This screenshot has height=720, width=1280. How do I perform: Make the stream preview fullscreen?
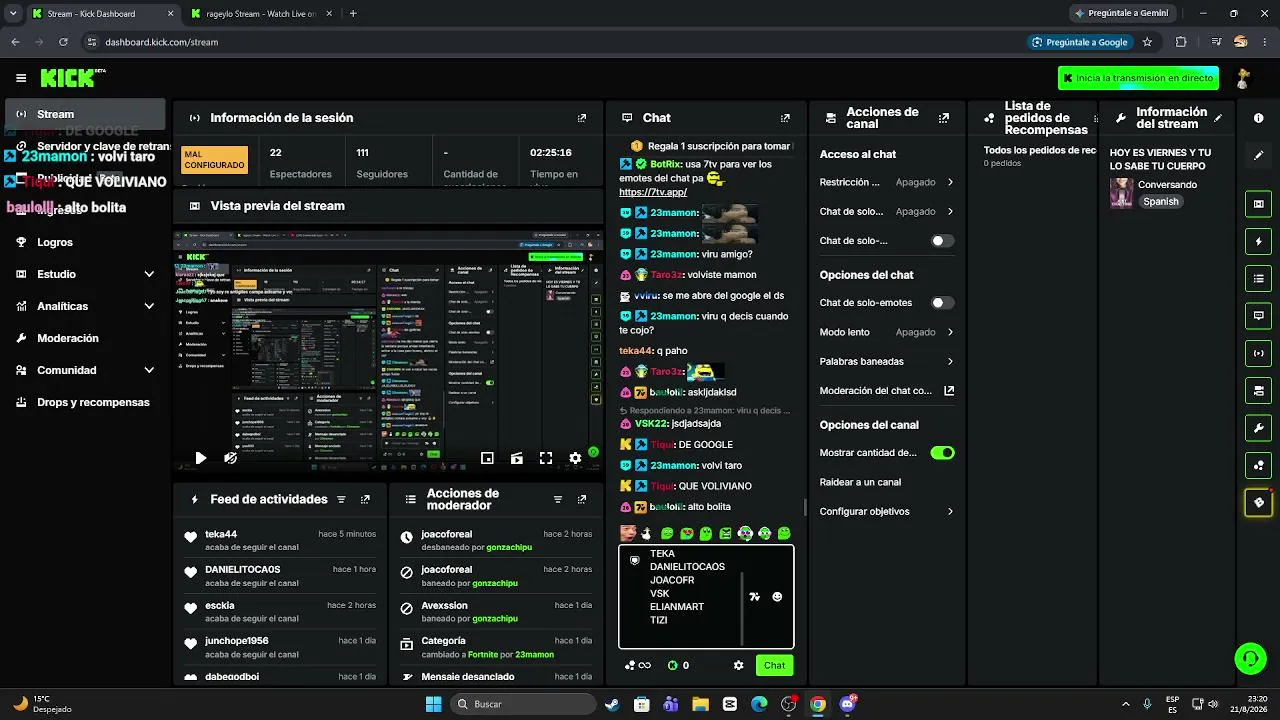coord(546,458)
